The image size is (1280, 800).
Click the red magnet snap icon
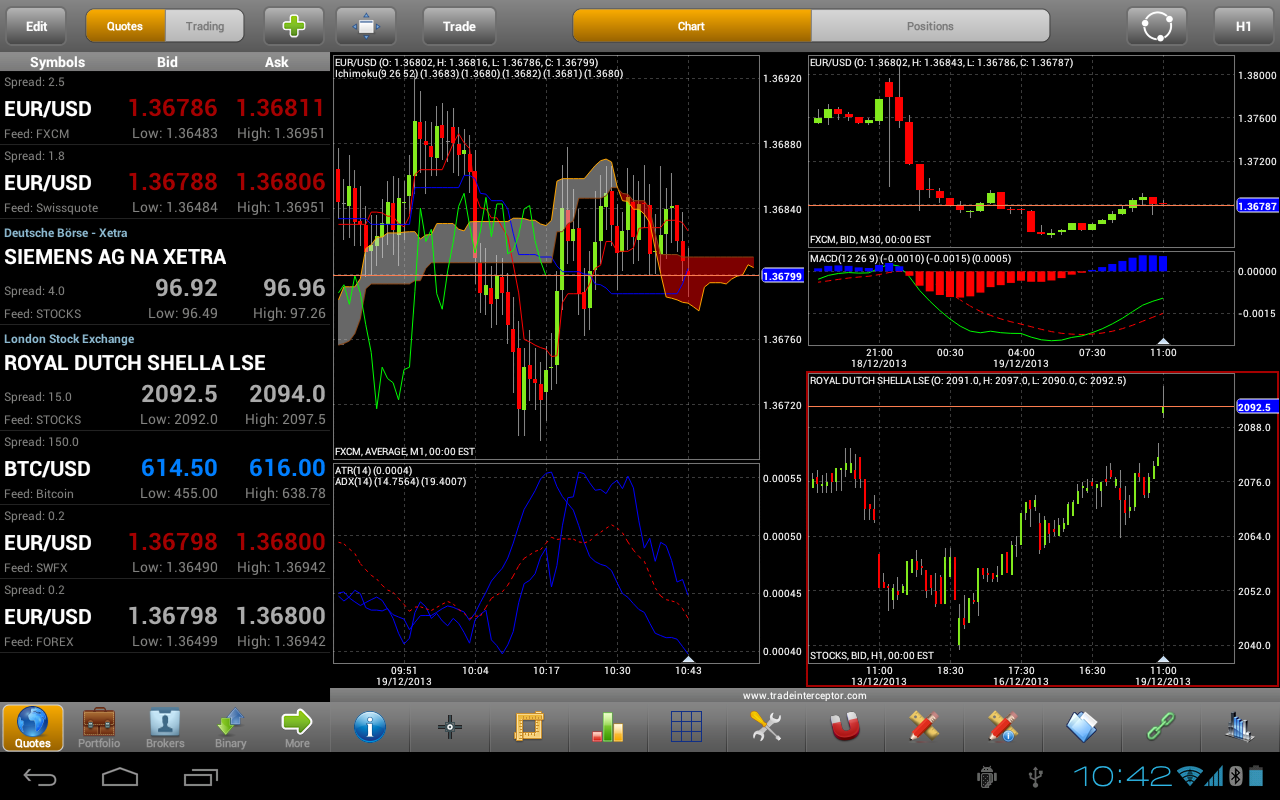click(845, 727)
